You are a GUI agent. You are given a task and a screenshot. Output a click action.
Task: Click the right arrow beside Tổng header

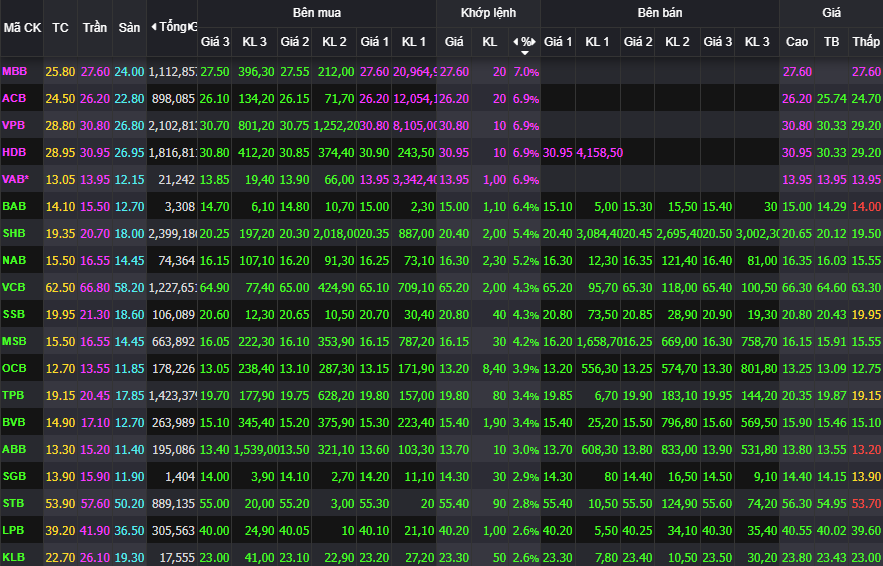[x=192, y=27]
